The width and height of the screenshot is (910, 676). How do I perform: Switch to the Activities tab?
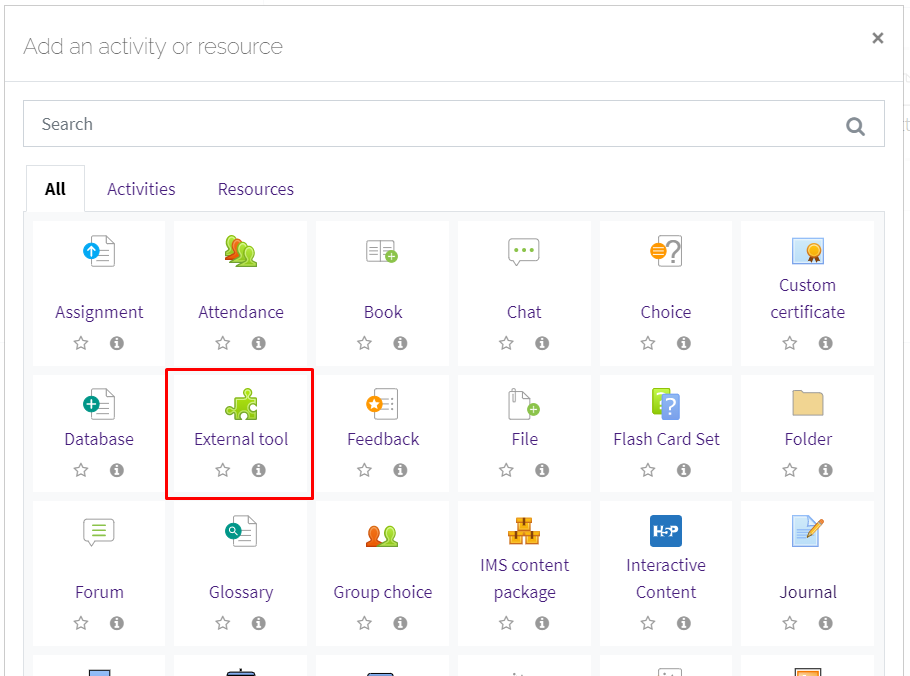(x=141, y=189)
